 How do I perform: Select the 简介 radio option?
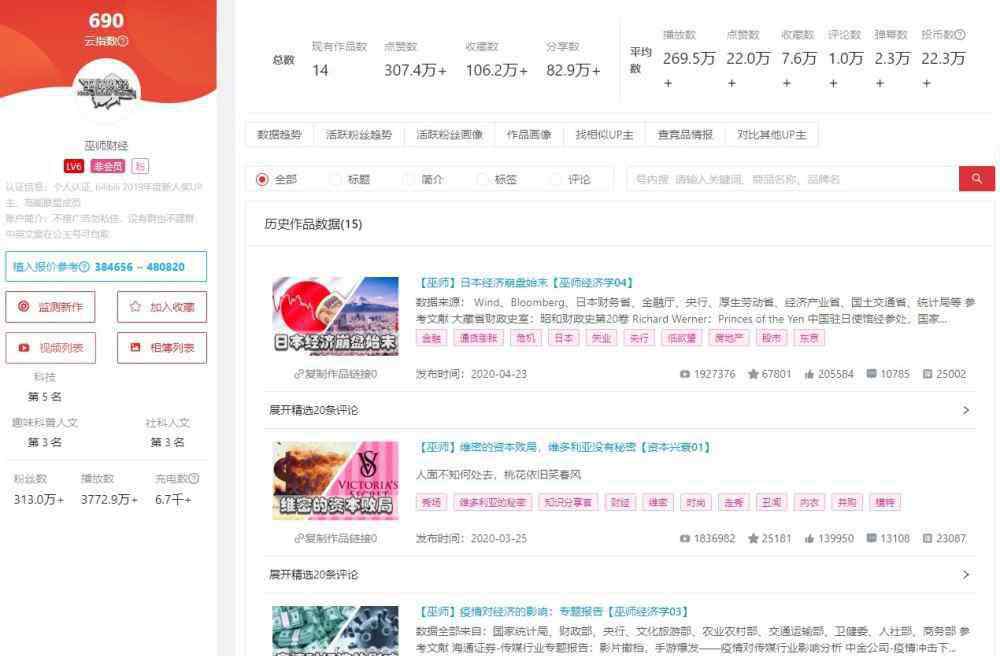tap(409, 180)
